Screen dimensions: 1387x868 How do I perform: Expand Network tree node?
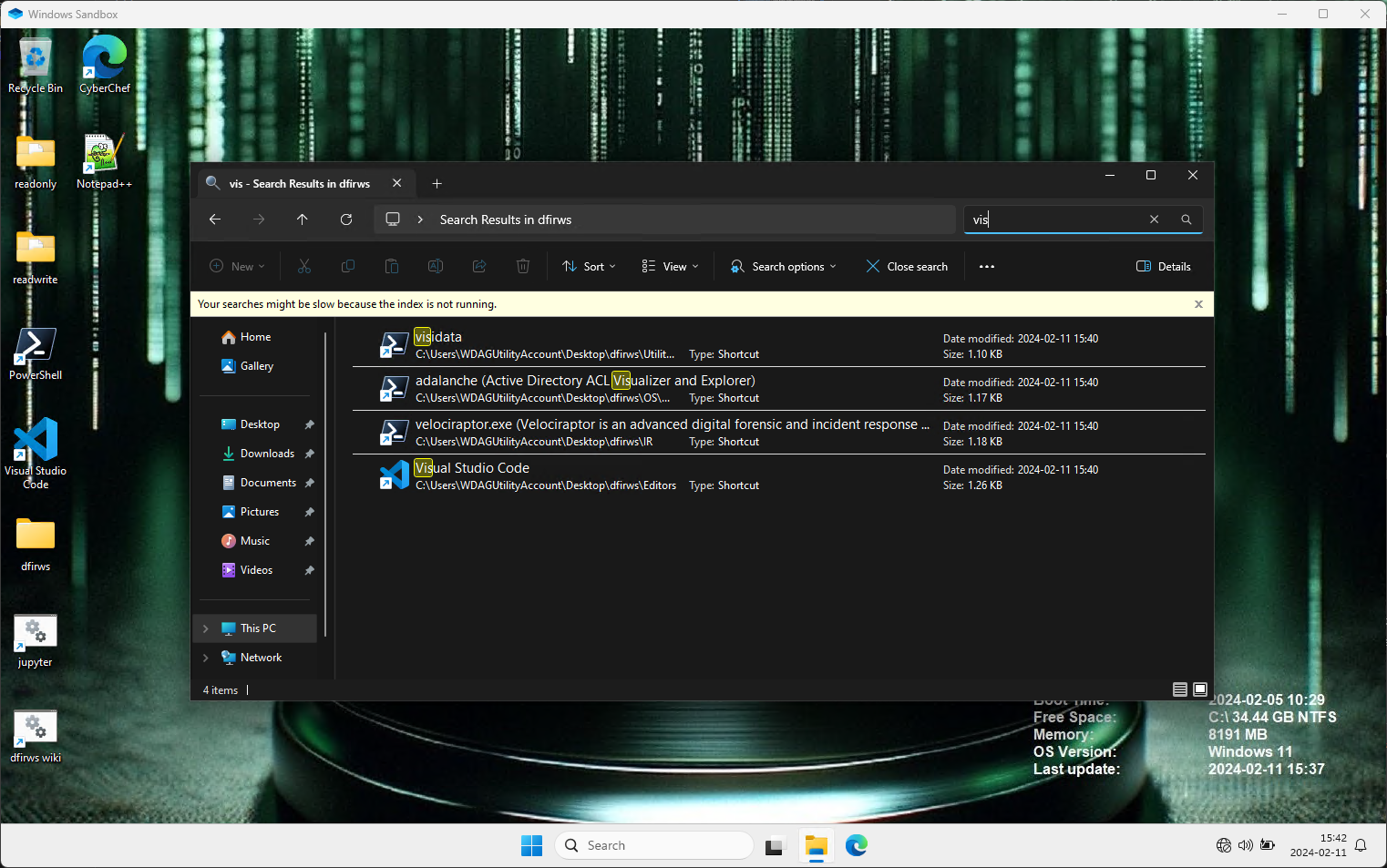pos(206,658)
